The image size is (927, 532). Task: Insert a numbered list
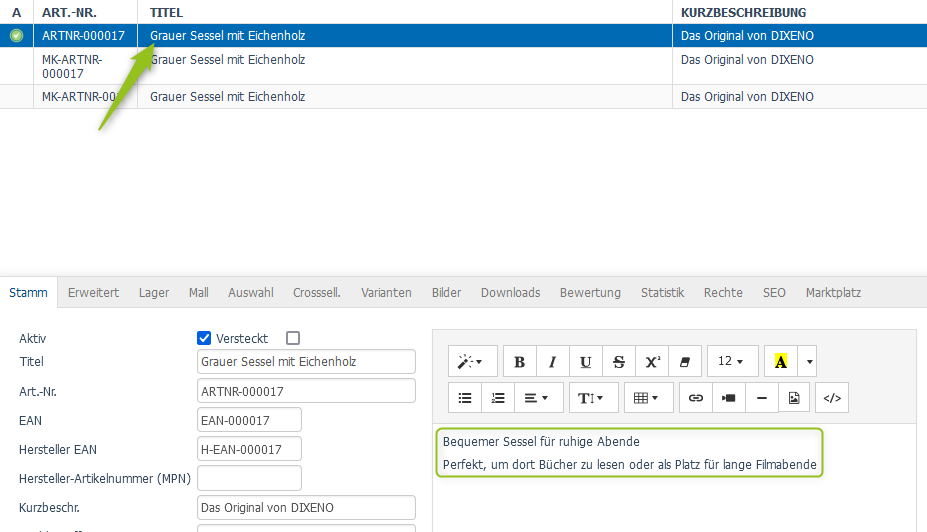pyautogui.click(x=498, y=398)
